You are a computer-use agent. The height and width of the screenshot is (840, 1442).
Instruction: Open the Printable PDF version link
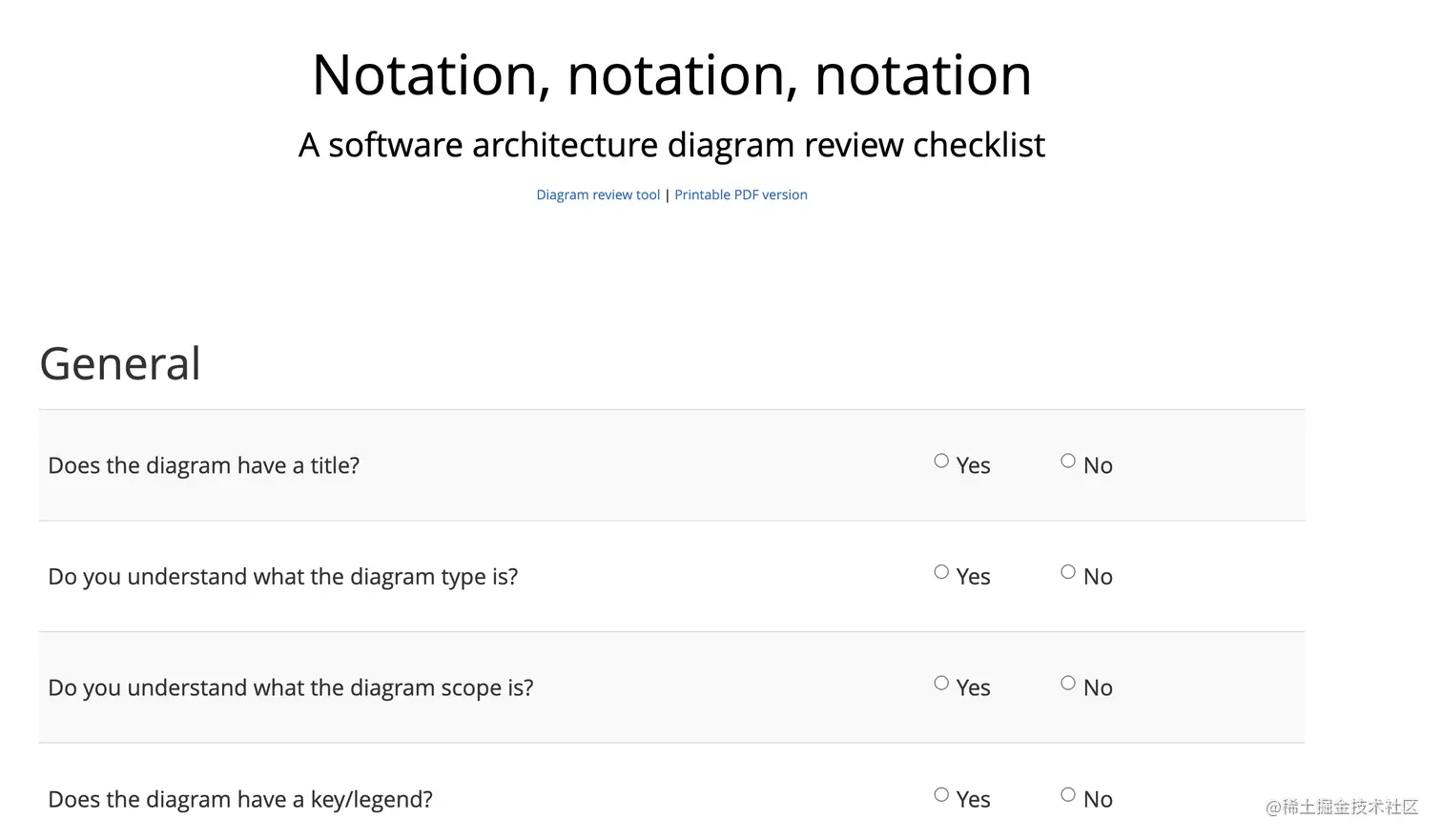pyautogui.click(x=740, y=195)
